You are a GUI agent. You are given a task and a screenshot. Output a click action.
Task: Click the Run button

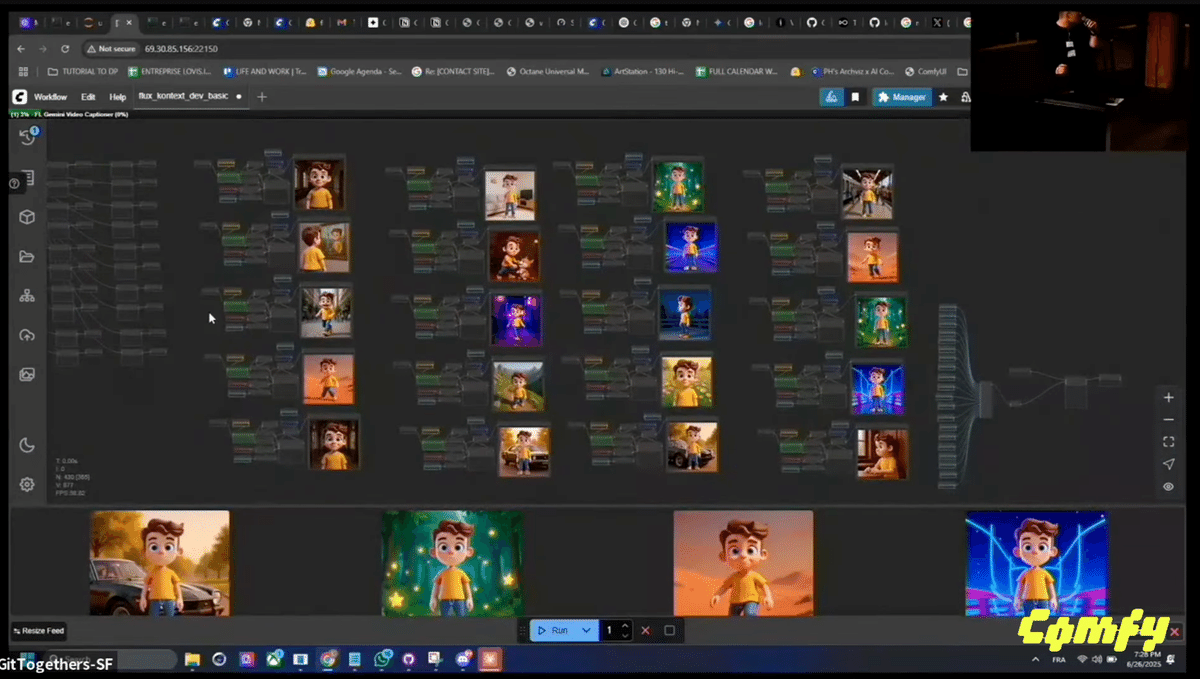point(552,630)
